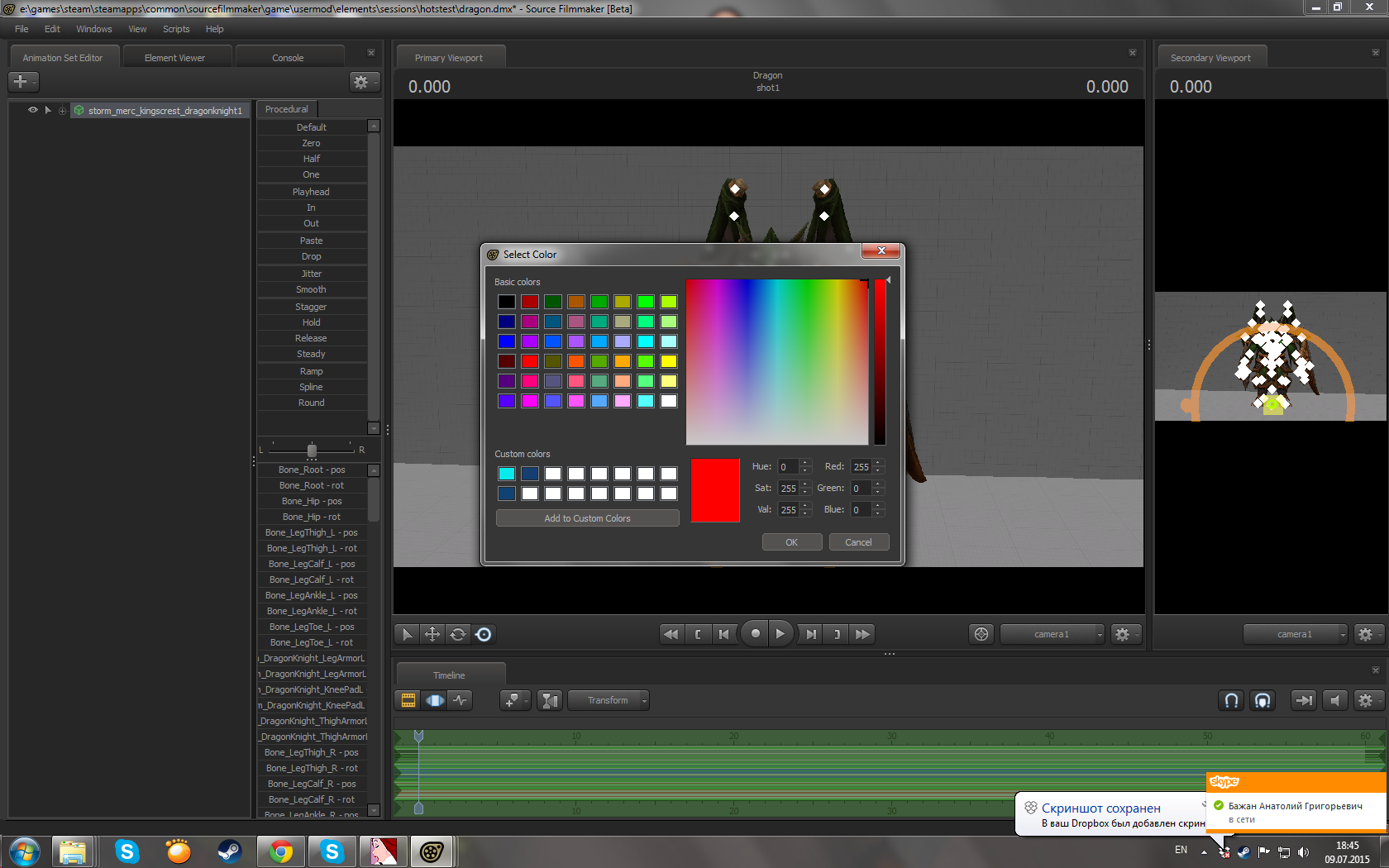The image size is (1389, 868).
Task: Expand the storm_merc_kingscrest_dragonknight1 tree node
Action: point(62,111)
